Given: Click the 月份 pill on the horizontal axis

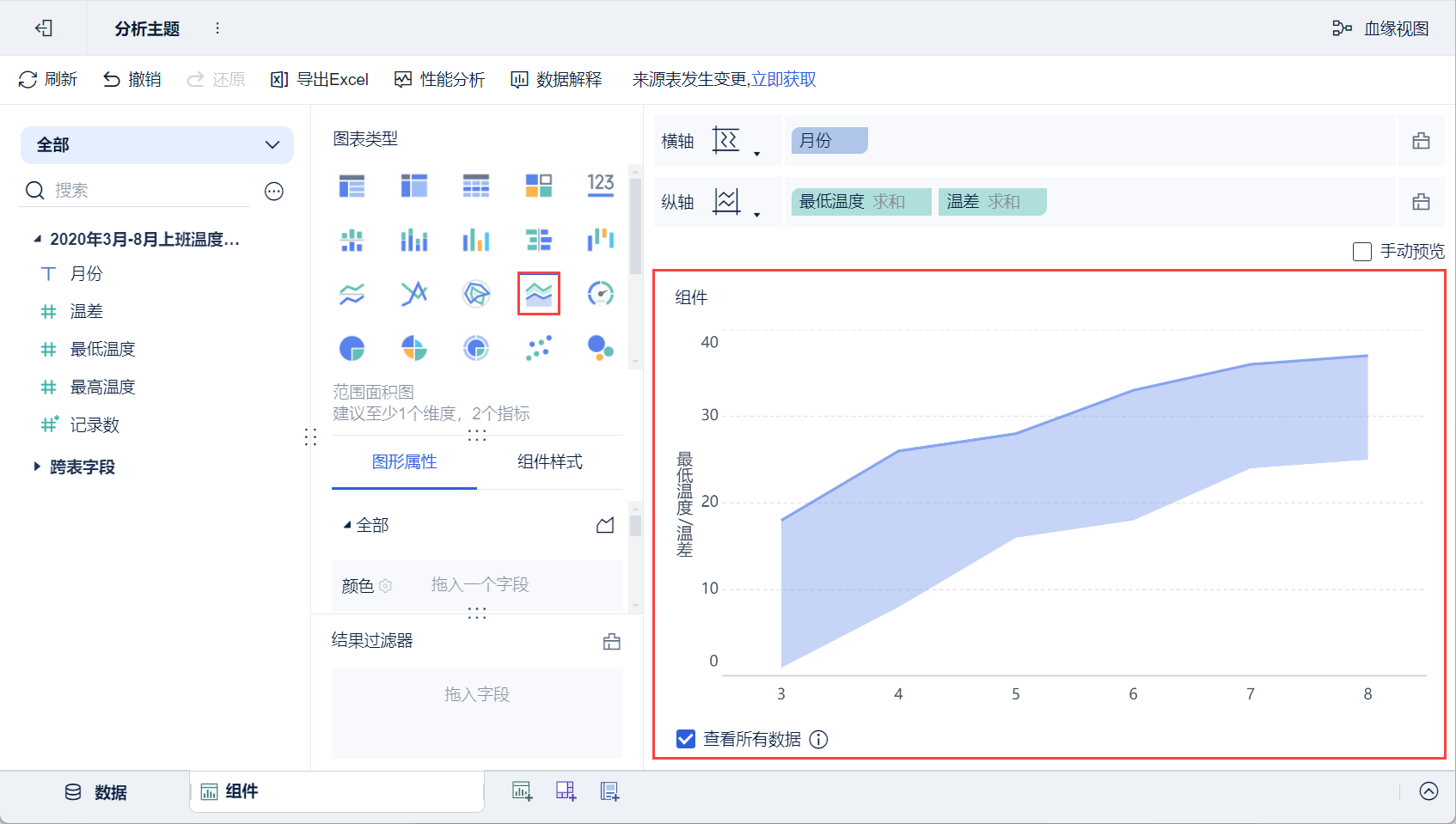Looking at the screenshot, I should point(829,140).
